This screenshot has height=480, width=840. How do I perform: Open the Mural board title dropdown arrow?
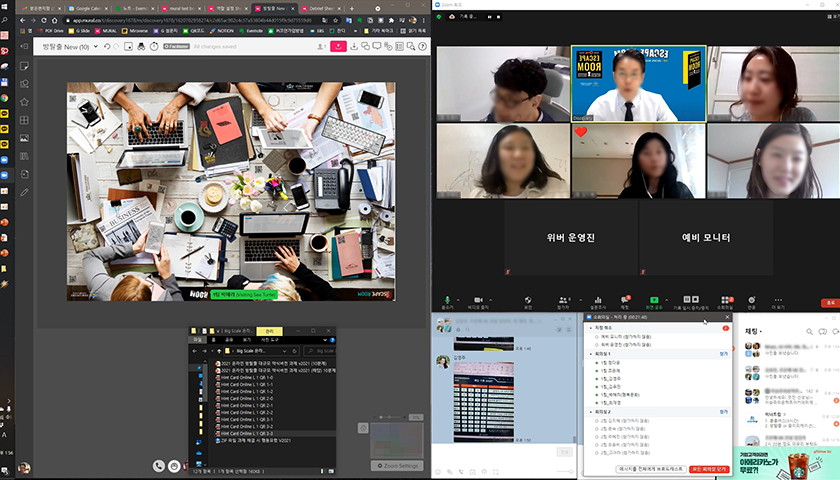point(96,47)
